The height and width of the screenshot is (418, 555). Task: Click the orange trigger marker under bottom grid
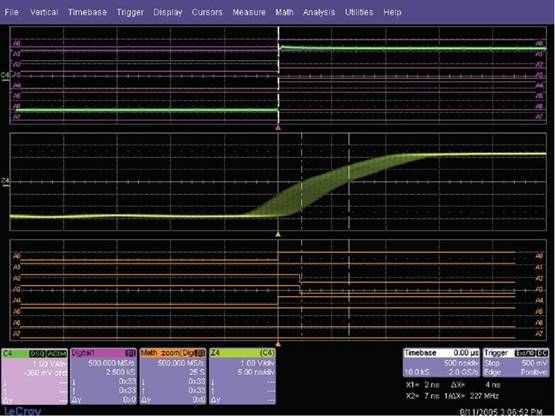click(278, 344)
